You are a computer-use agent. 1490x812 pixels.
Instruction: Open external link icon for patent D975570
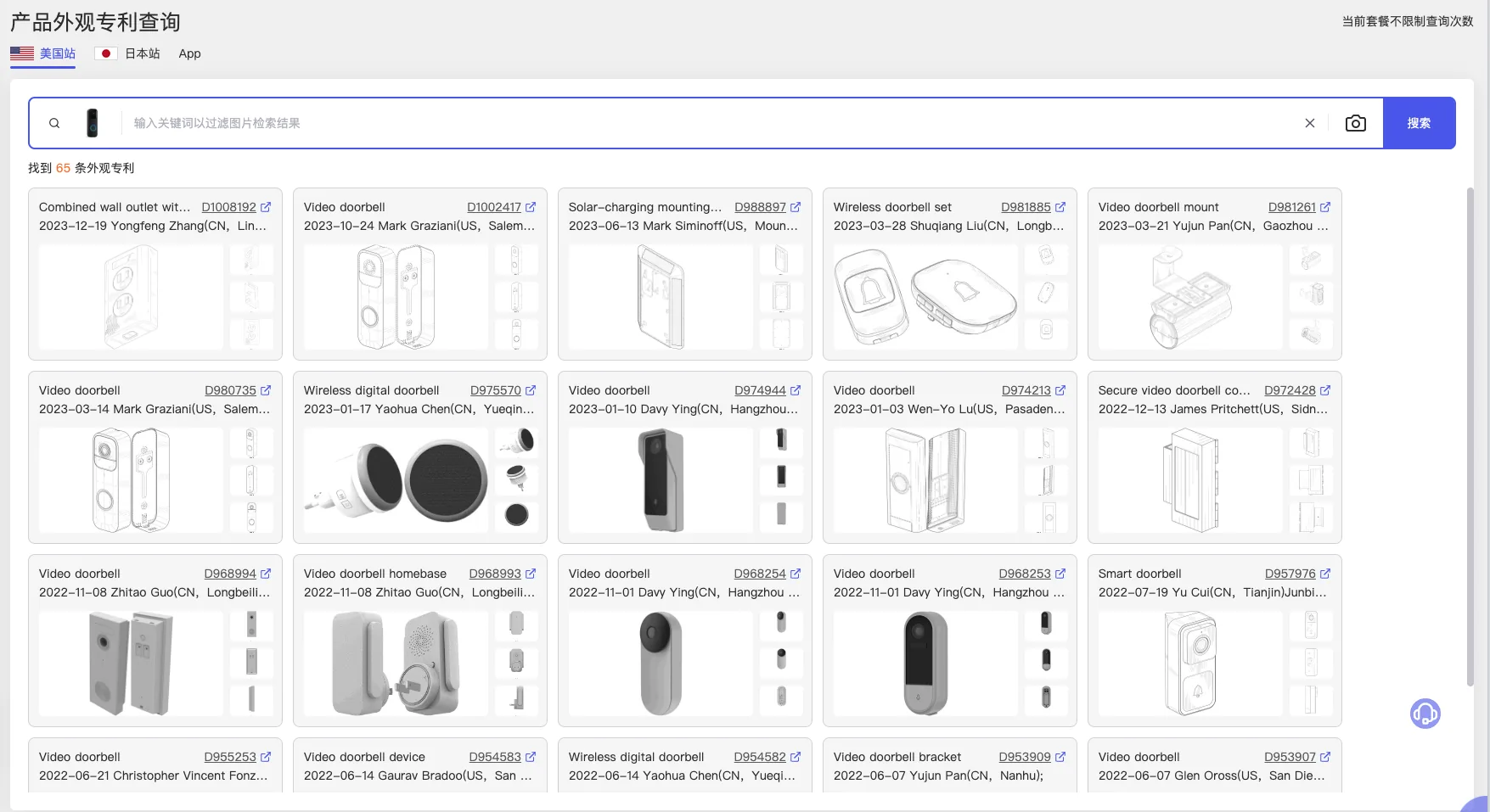[531, 390]
